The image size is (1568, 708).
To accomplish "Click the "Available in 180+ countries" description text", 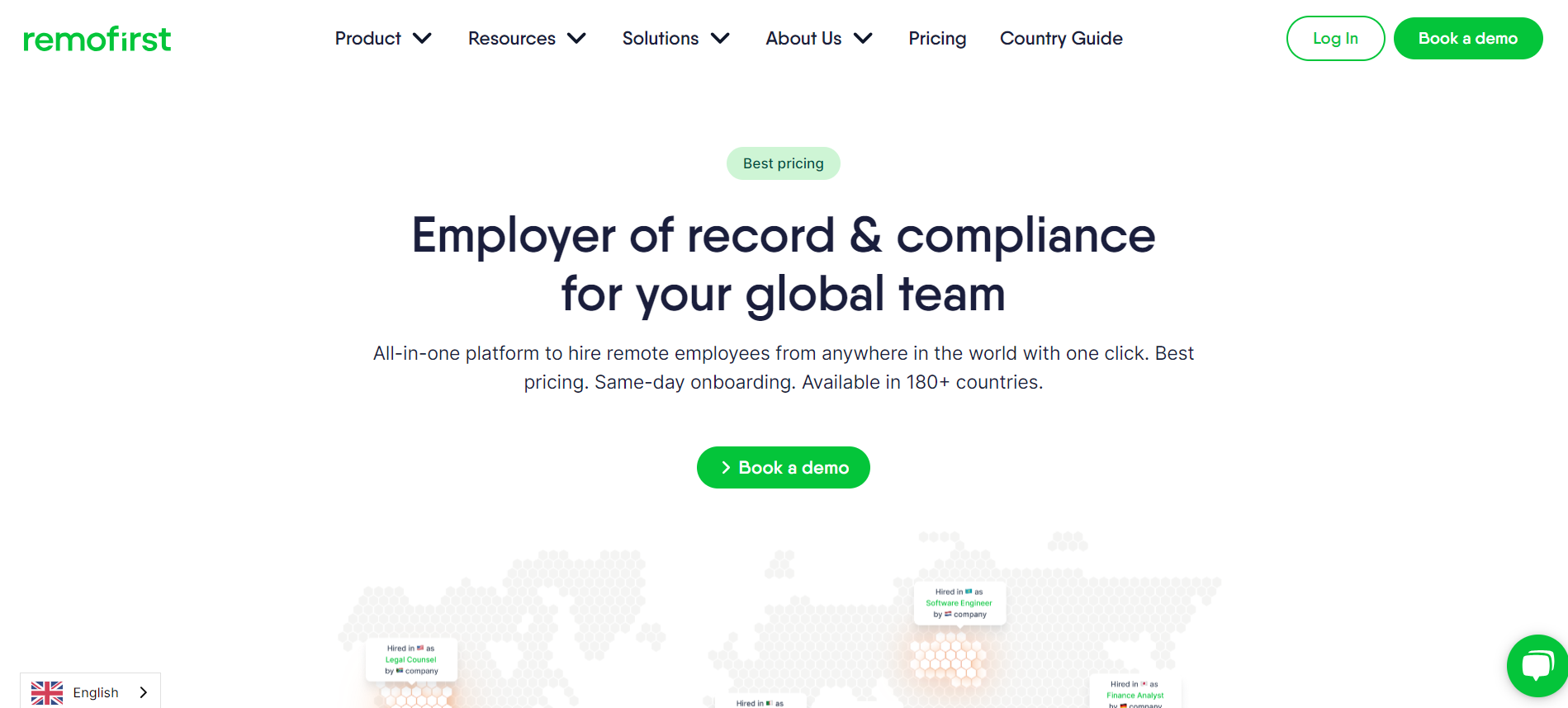I will coord(922,382).
